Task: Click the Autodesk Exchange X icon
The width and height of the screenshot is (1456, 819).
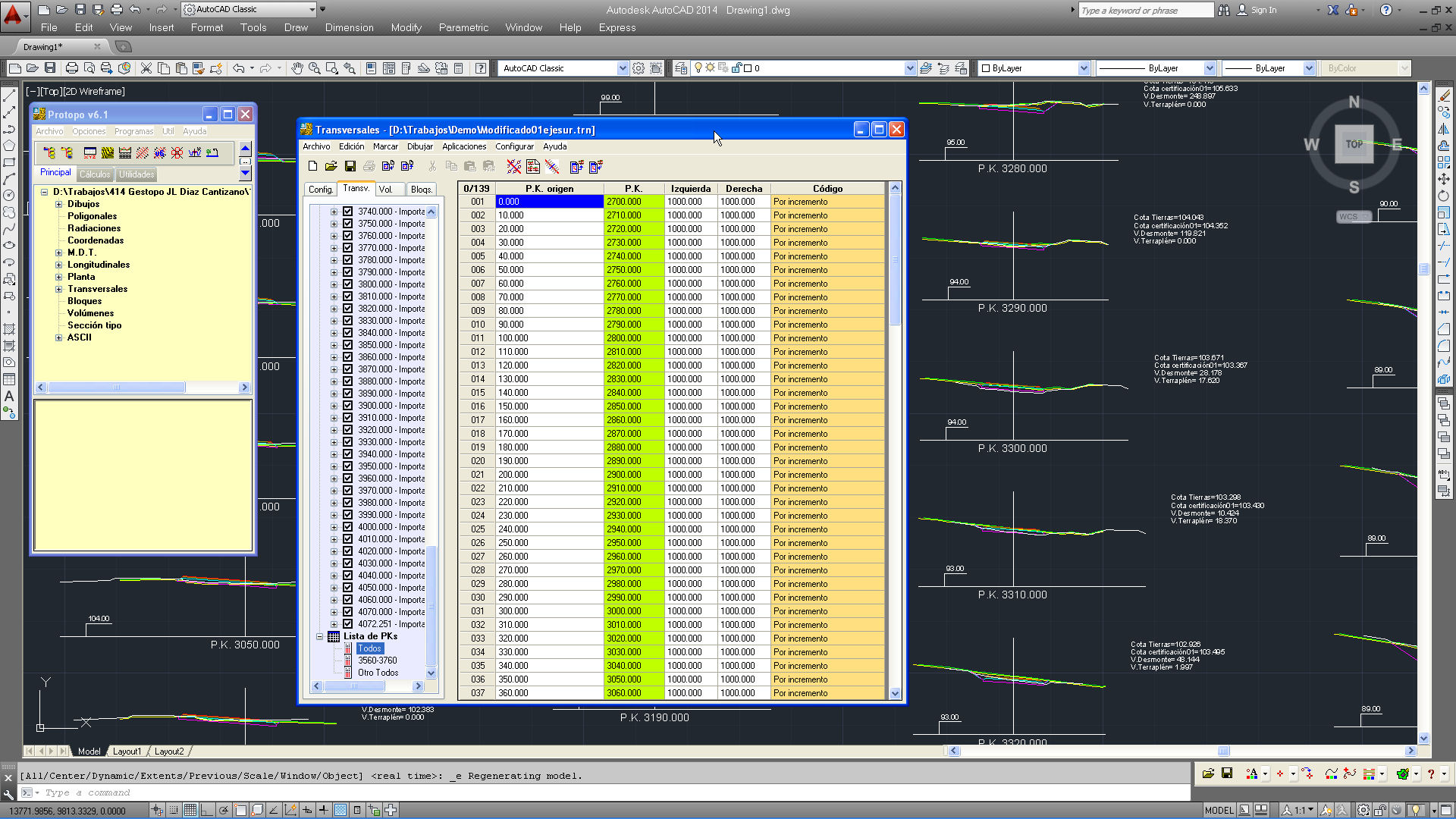Action: coord(1332,10)
